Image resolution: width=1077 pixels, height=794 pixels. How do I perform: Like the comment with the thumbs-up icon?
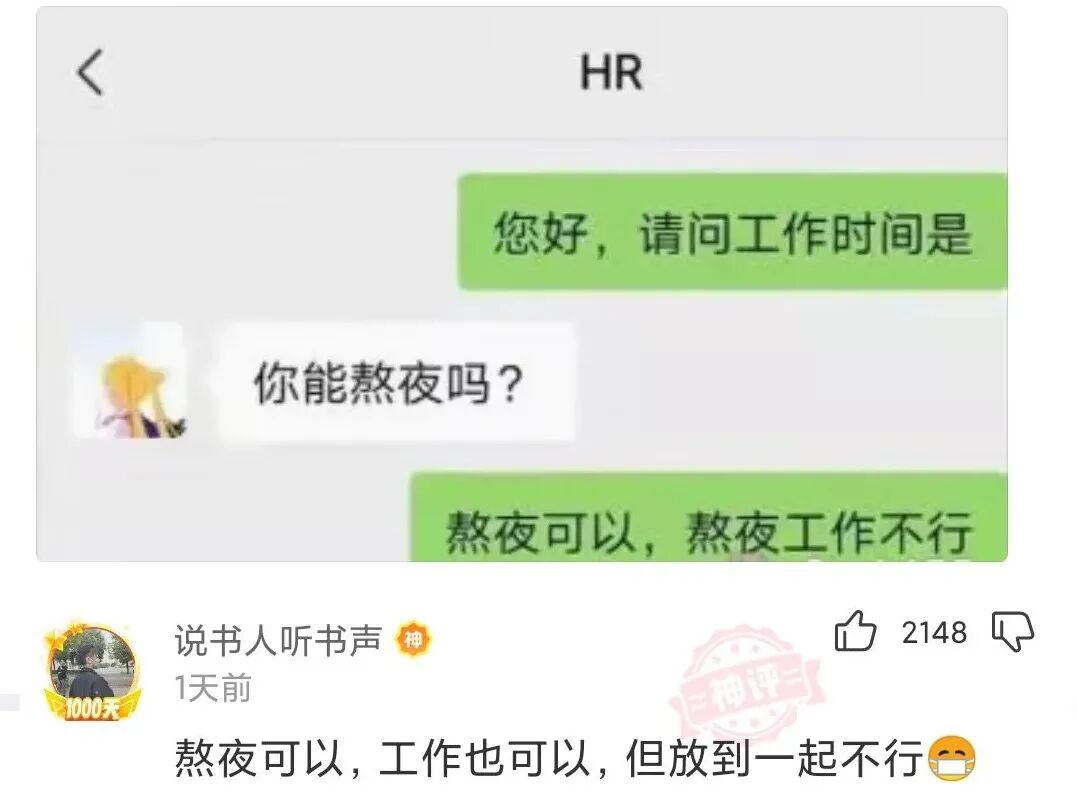(x=855, y=630)
